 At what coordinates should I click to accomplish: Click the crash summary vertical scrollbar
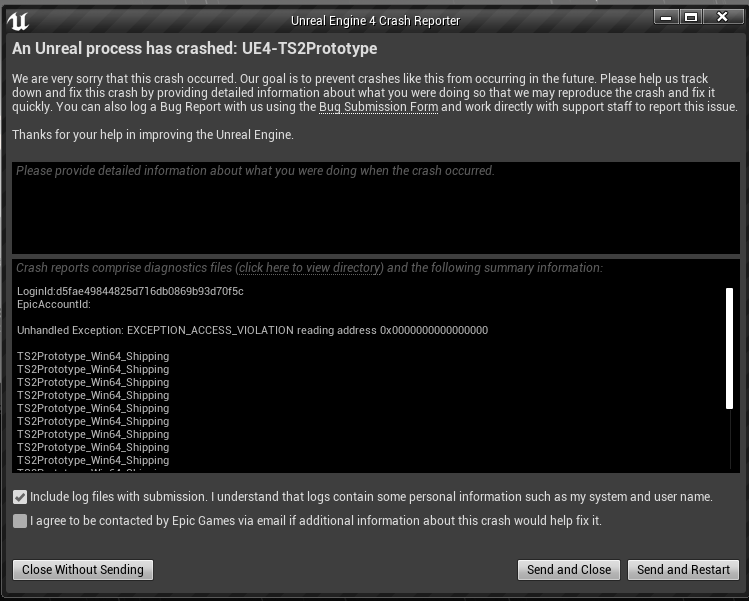pos(729,348)
